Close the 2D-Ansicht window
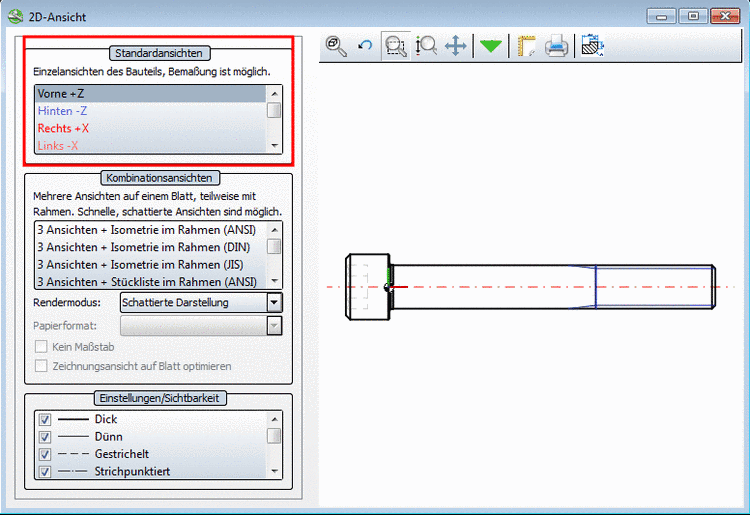The width and height of the screenshot is (750, 515). (725, 16)
